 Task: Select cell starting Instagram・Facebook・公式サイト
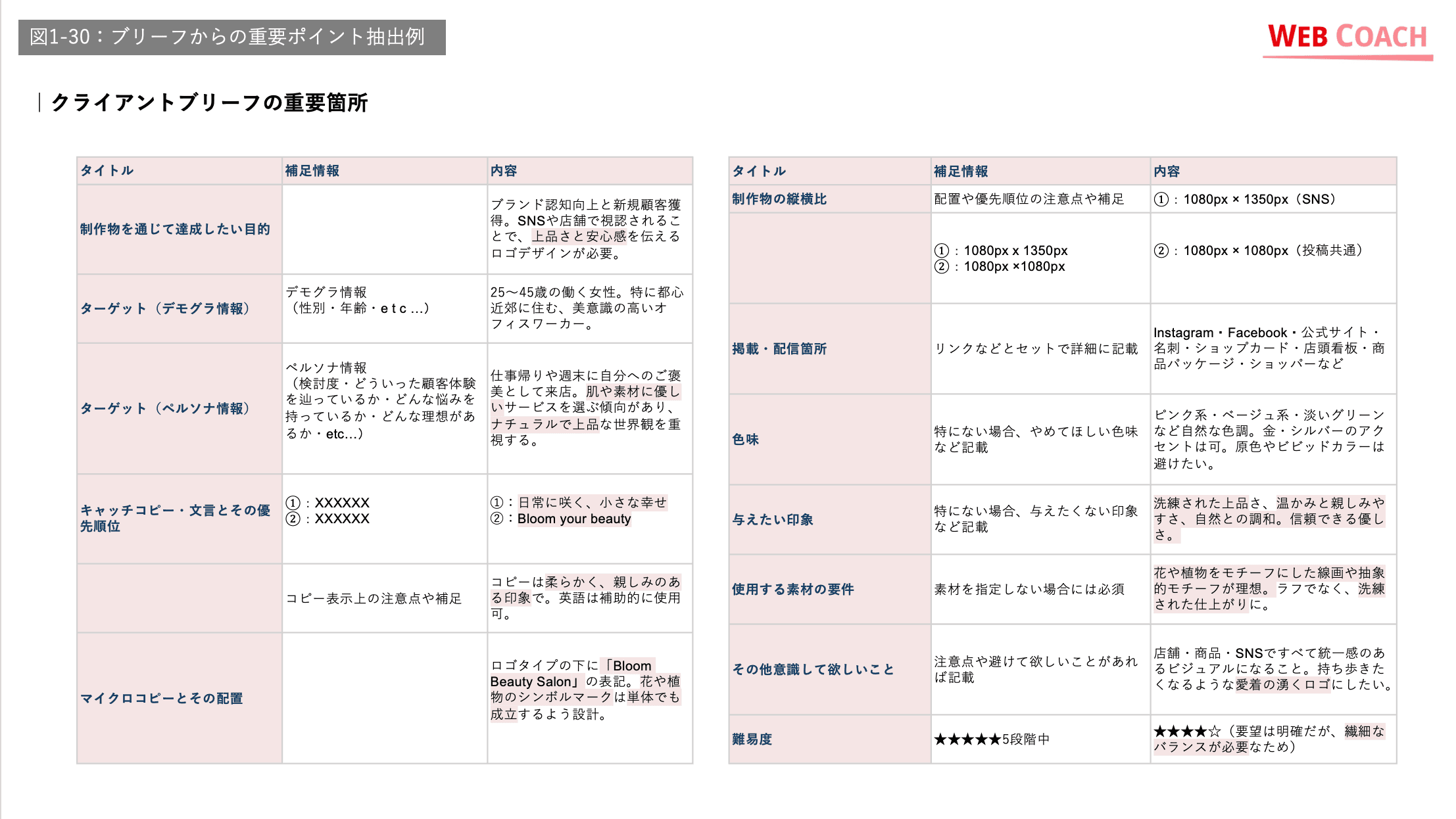click(1274, 349)
